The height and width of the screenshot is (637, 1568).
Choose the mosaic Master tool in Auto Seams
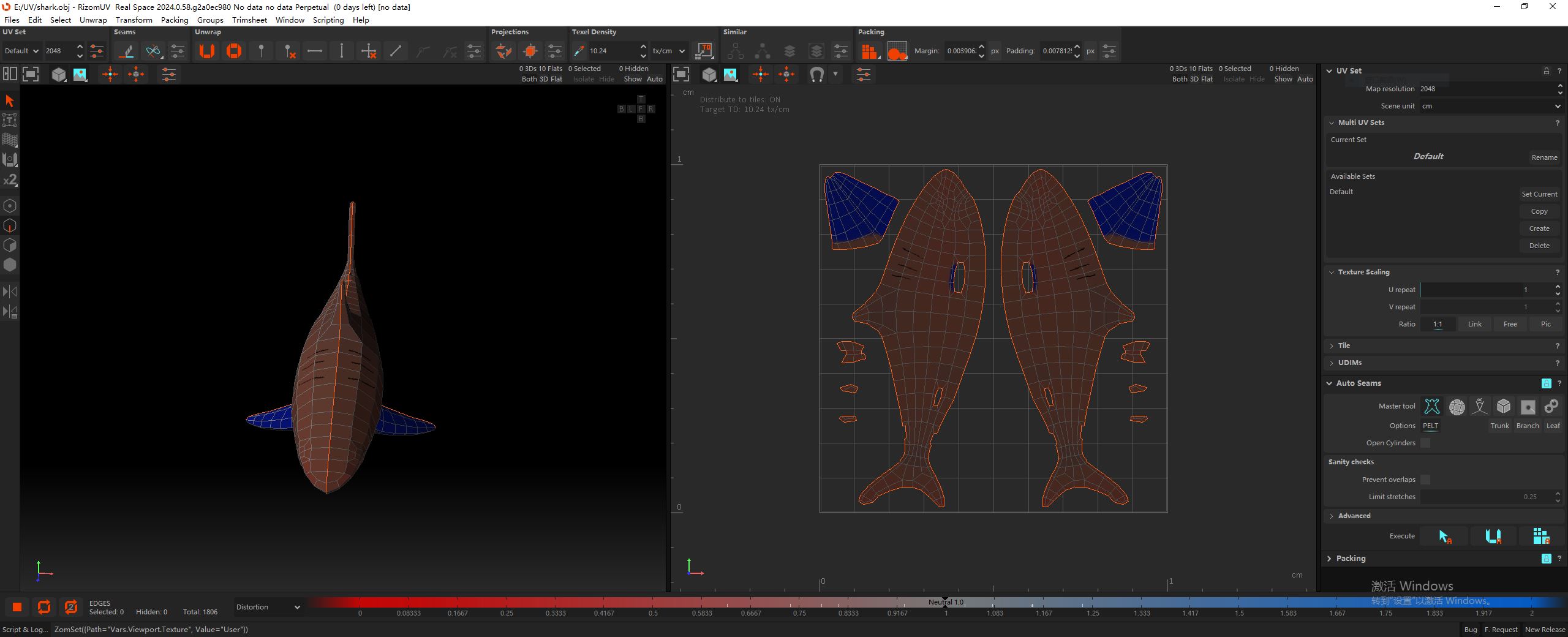coord(1457,406)
